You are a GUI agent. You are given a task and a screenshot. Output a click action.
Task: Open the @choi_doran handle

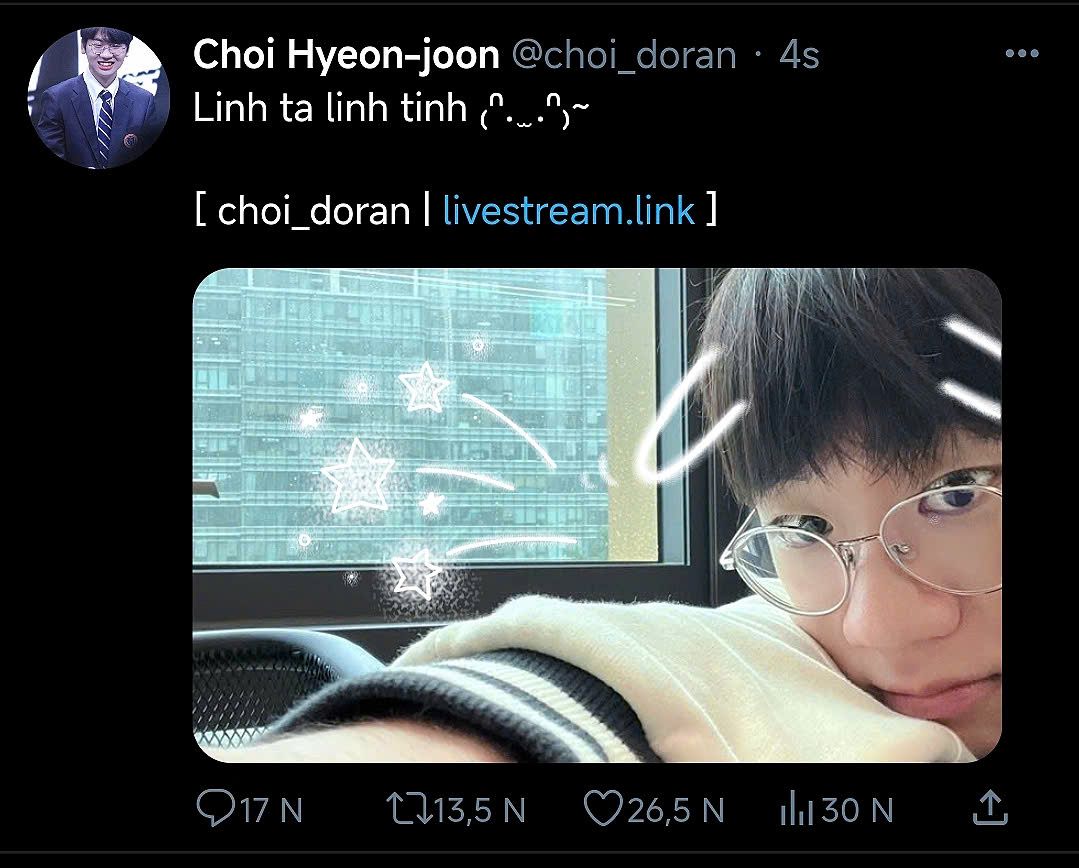pyautogui.click(x=624, y=55)
